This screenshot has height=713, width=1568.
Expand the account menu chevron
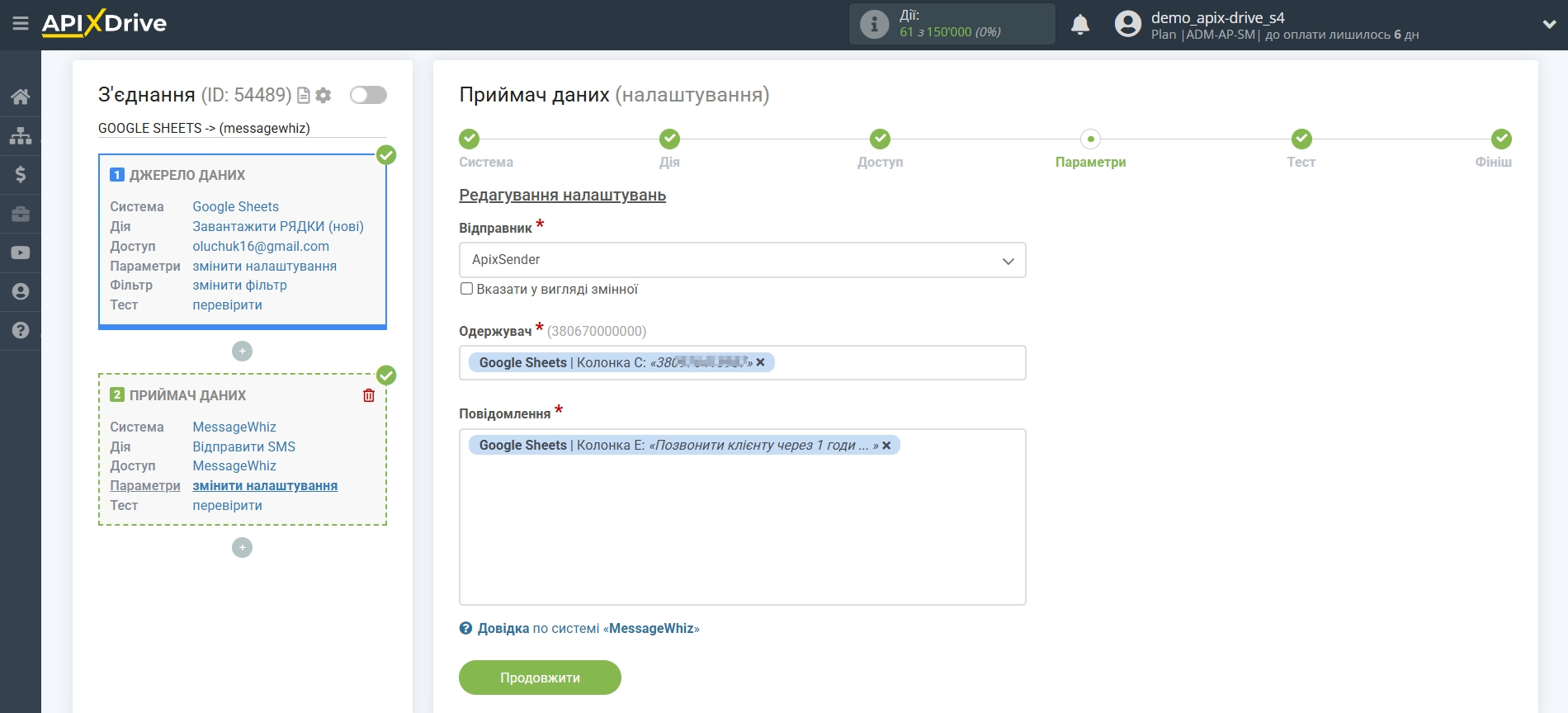1549,25
